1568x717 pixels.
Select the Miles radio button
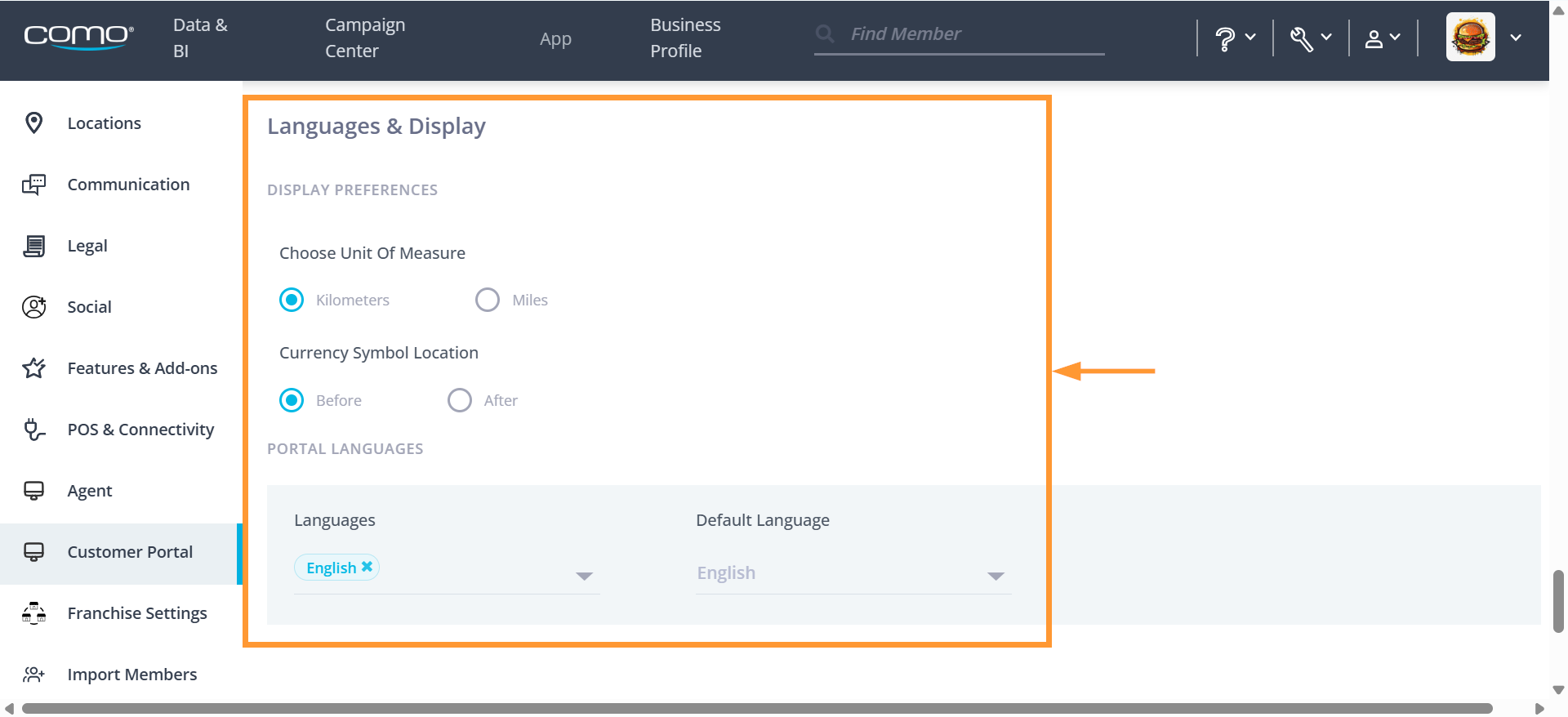pyautogui.click(x=488, y=300)
